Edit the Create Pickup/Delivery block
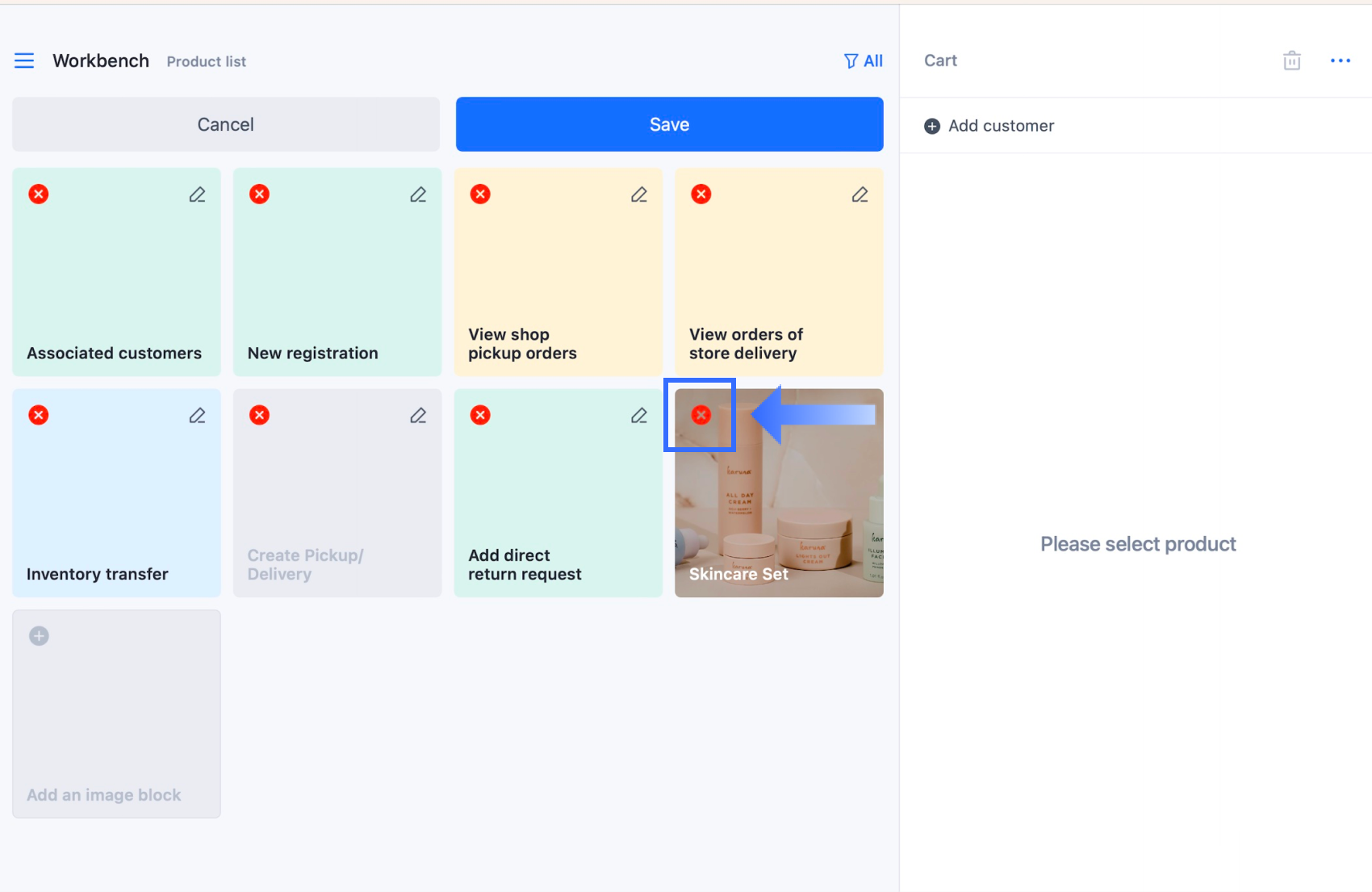This screenshot has height=892, width=1372. tap(418, 416)
